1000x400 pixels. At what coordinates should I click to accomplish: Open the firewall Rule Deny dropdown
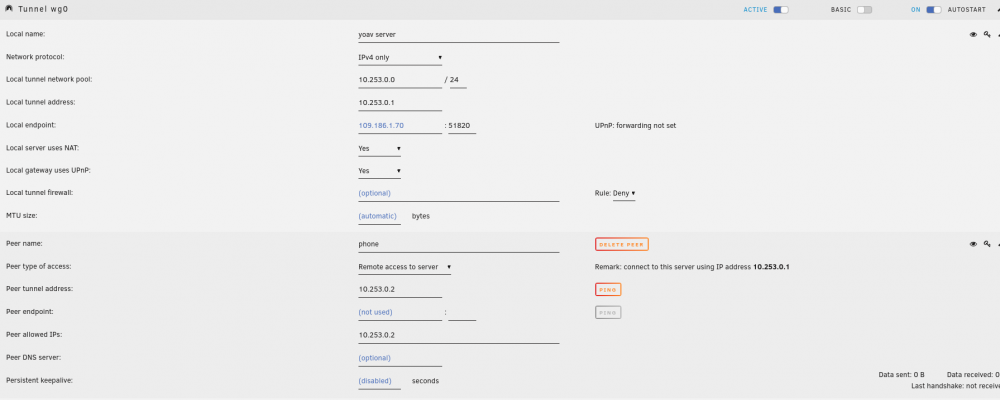click(x=624, y=193)
